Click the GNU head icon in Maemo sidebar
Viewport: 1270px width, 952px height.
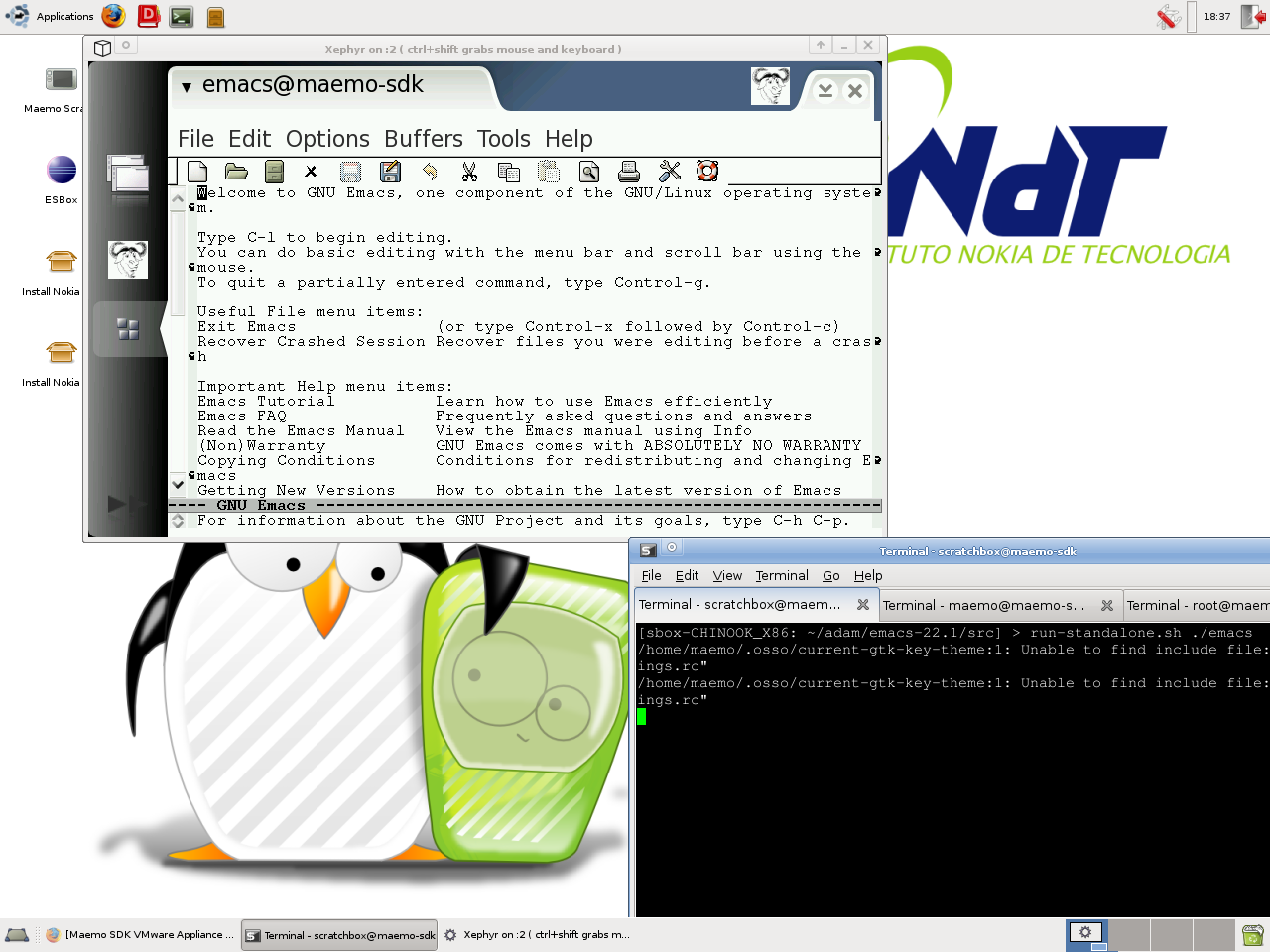point(128,260)
